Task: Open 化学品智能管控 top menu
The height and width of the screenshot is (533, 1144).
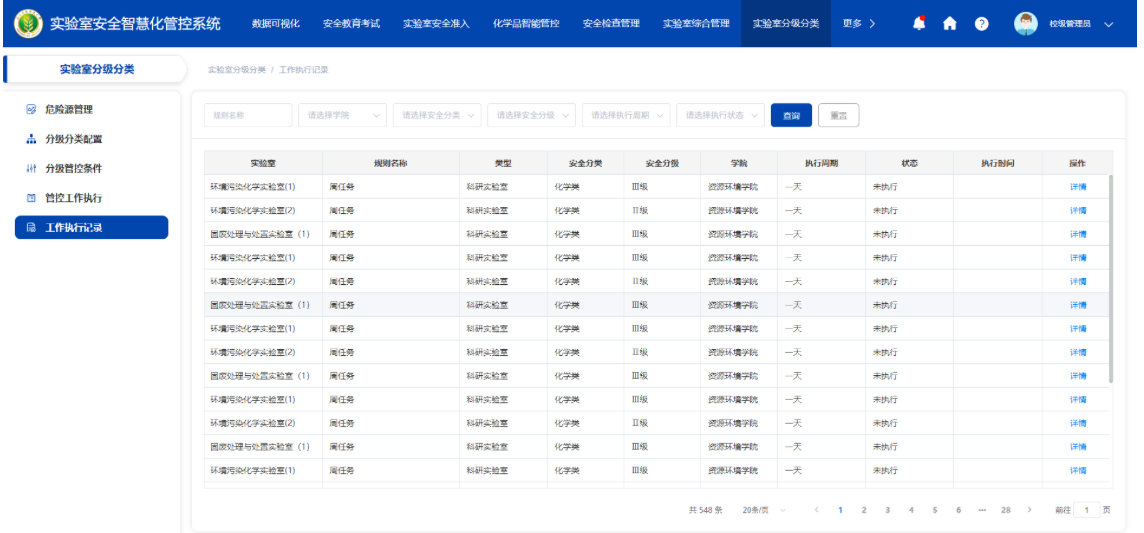Action: pos(526,23)
